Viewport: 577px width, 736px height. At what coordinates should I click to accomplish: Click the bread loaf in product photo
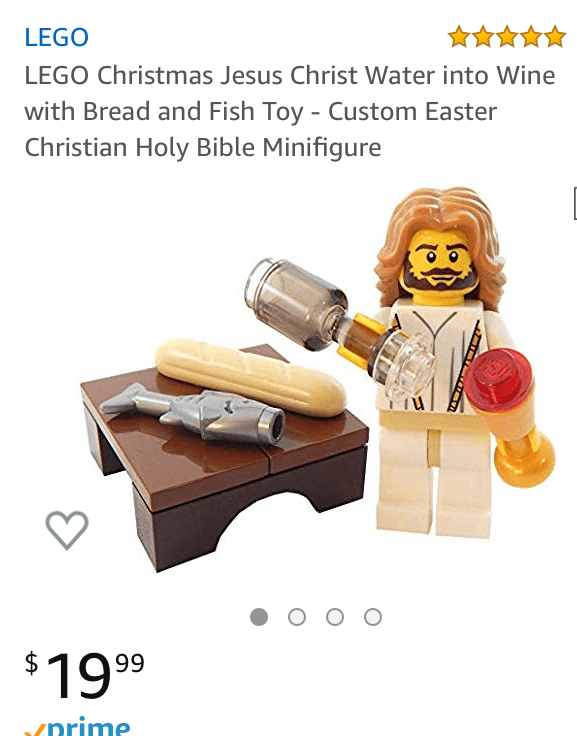(250, 377)
